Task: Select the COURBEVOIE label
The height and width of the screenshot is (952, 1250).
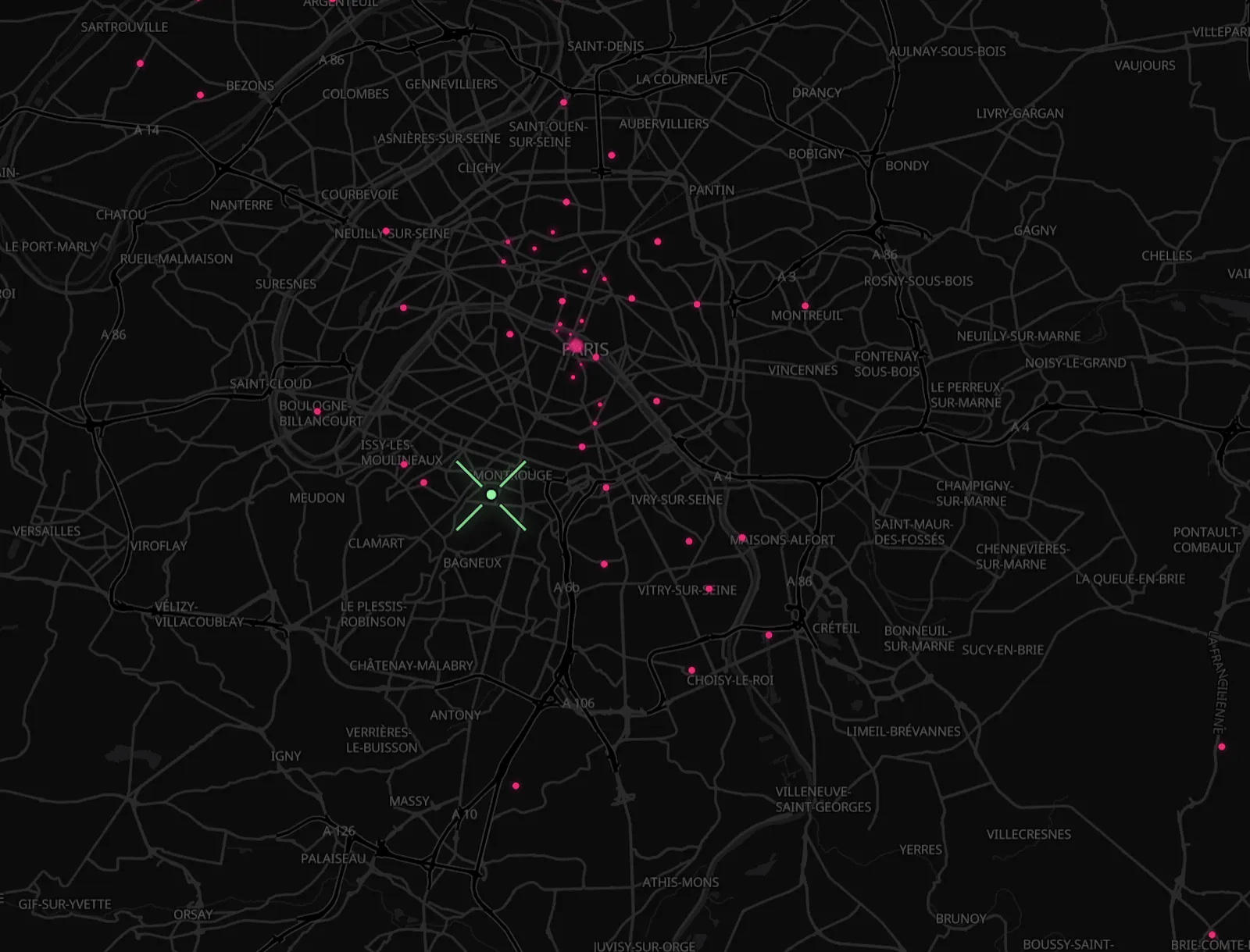Action: click(359, 194)
